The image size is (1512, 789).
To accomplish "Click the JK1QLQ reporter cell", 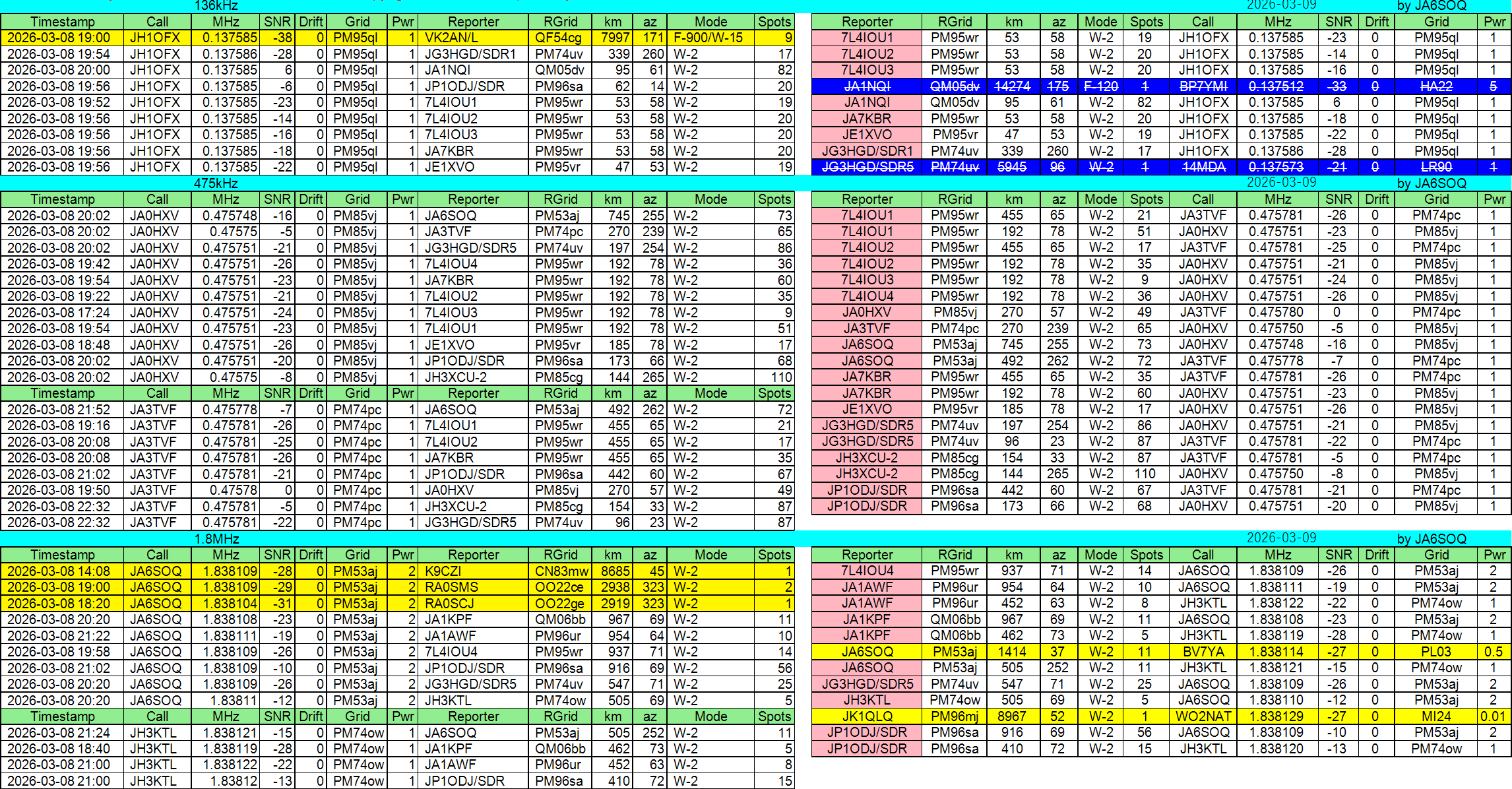I will (x=867, y=716).
